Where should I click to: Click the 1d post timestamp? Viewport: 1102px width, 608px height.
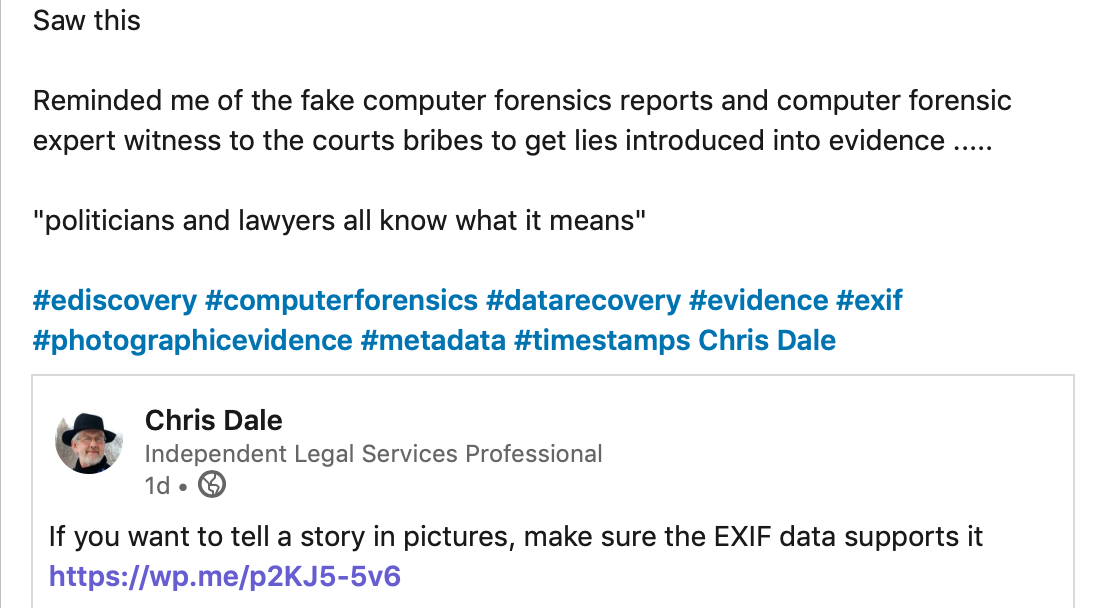[x=157, y=486]
